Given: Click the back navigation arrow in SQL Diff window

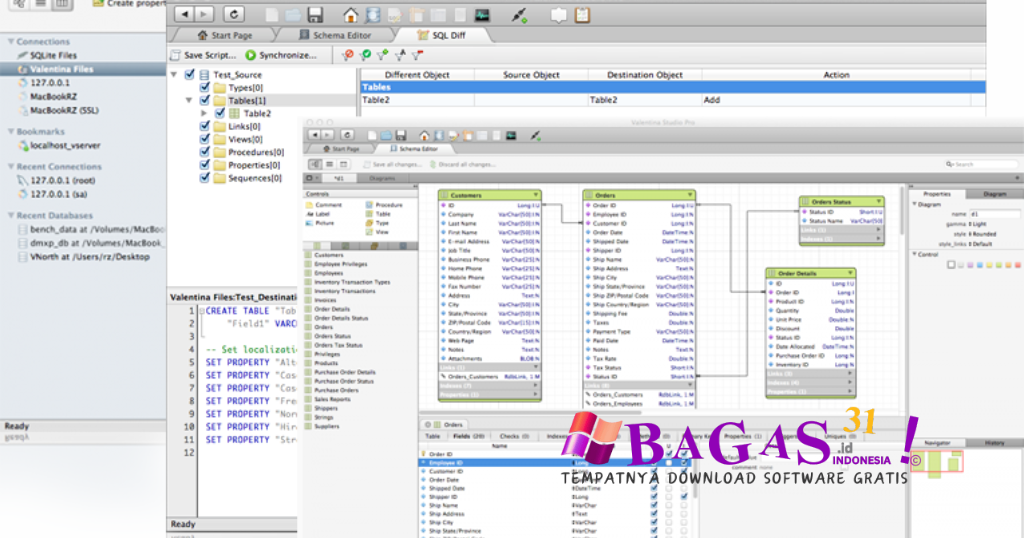Looking at the screenshot, I should (184, 14).
